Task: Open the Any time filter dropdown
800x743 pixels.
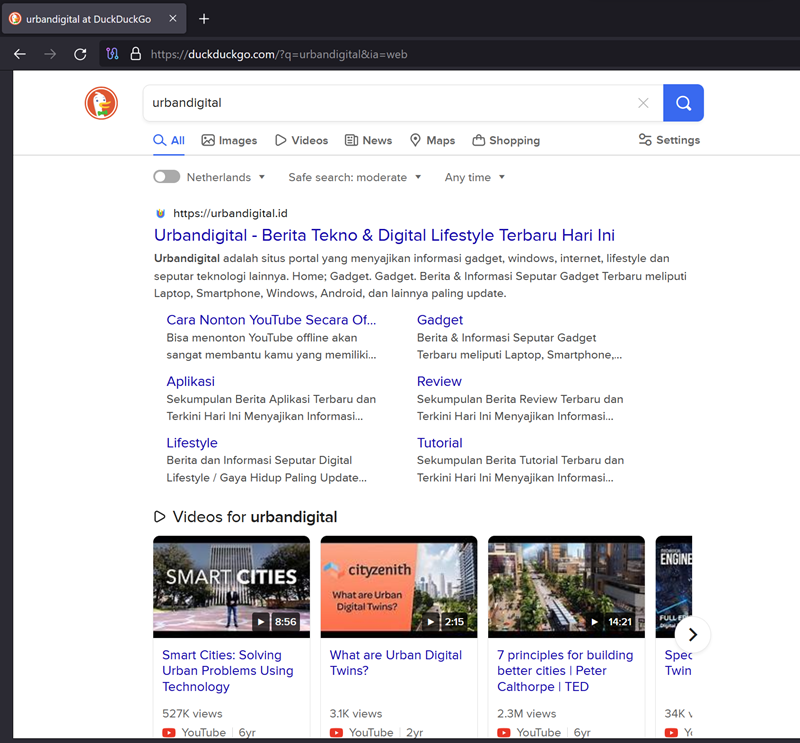Action: tap(475, 177)
